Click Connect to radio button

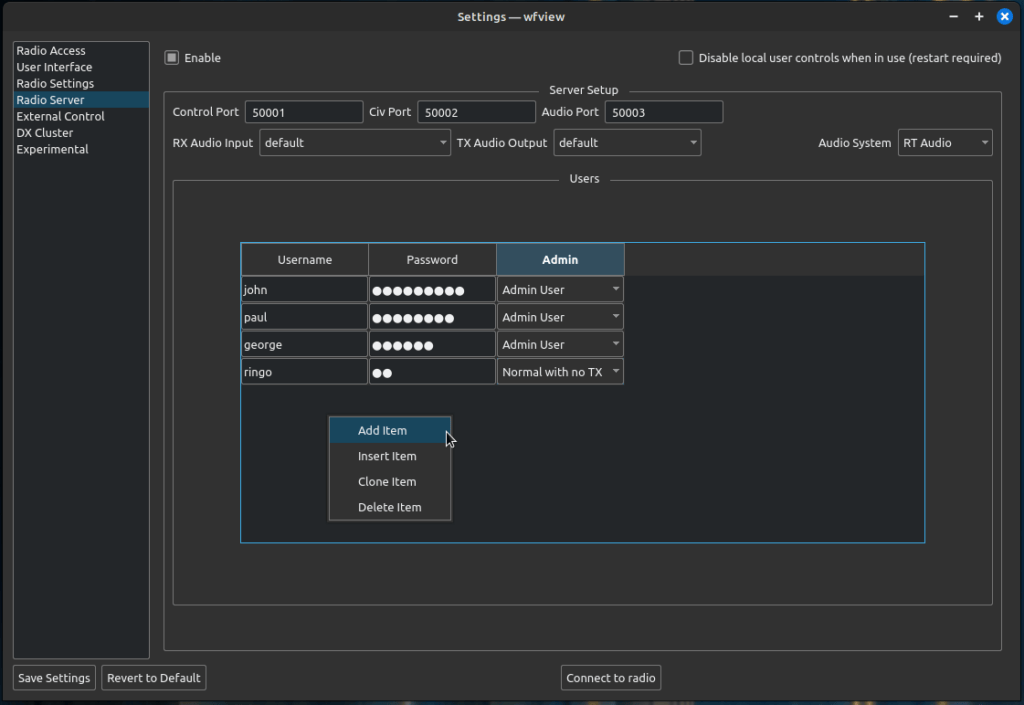(x=611, y=678)
